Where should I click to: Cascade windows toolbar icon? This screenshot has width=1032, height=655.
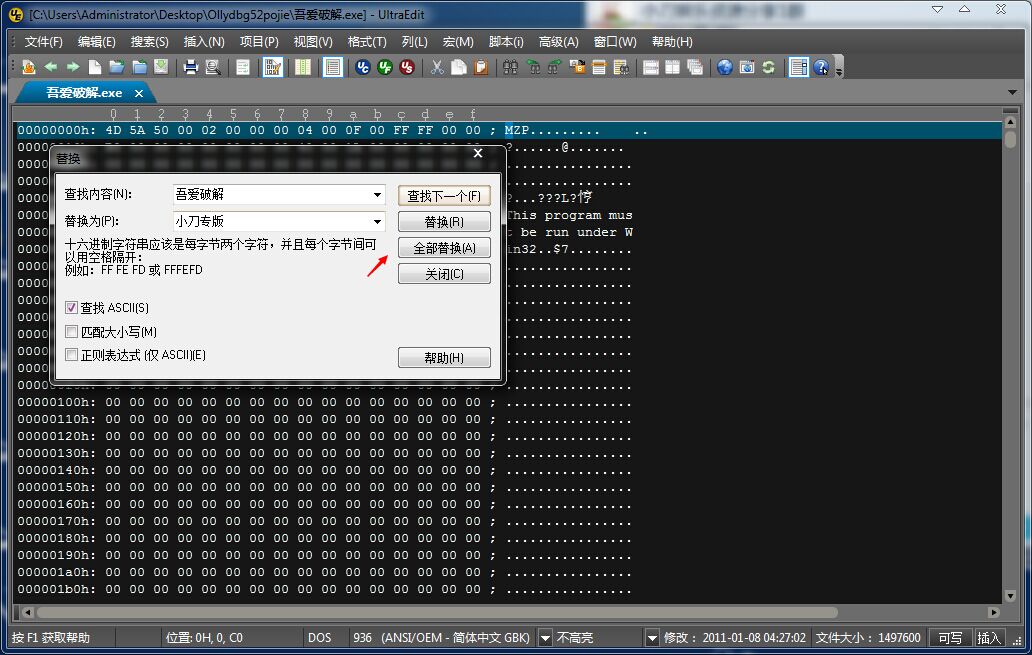(695, 67)
